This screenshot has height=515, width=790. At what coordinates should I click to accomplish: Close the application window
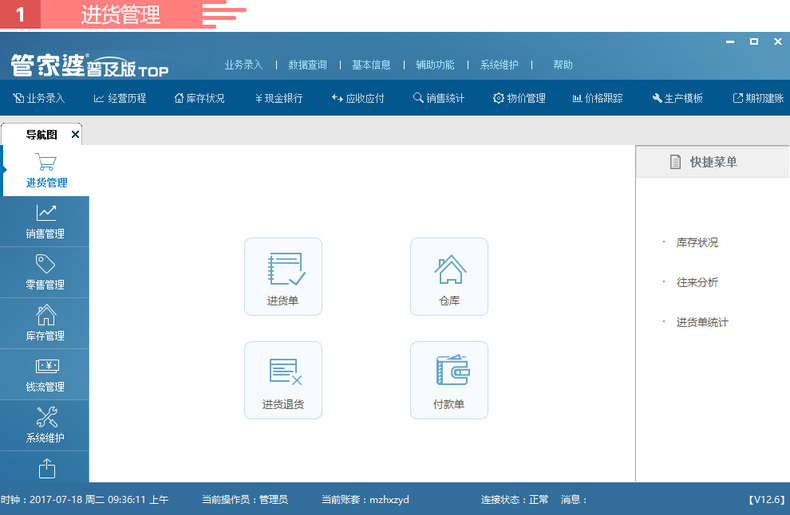pos(778,42)
